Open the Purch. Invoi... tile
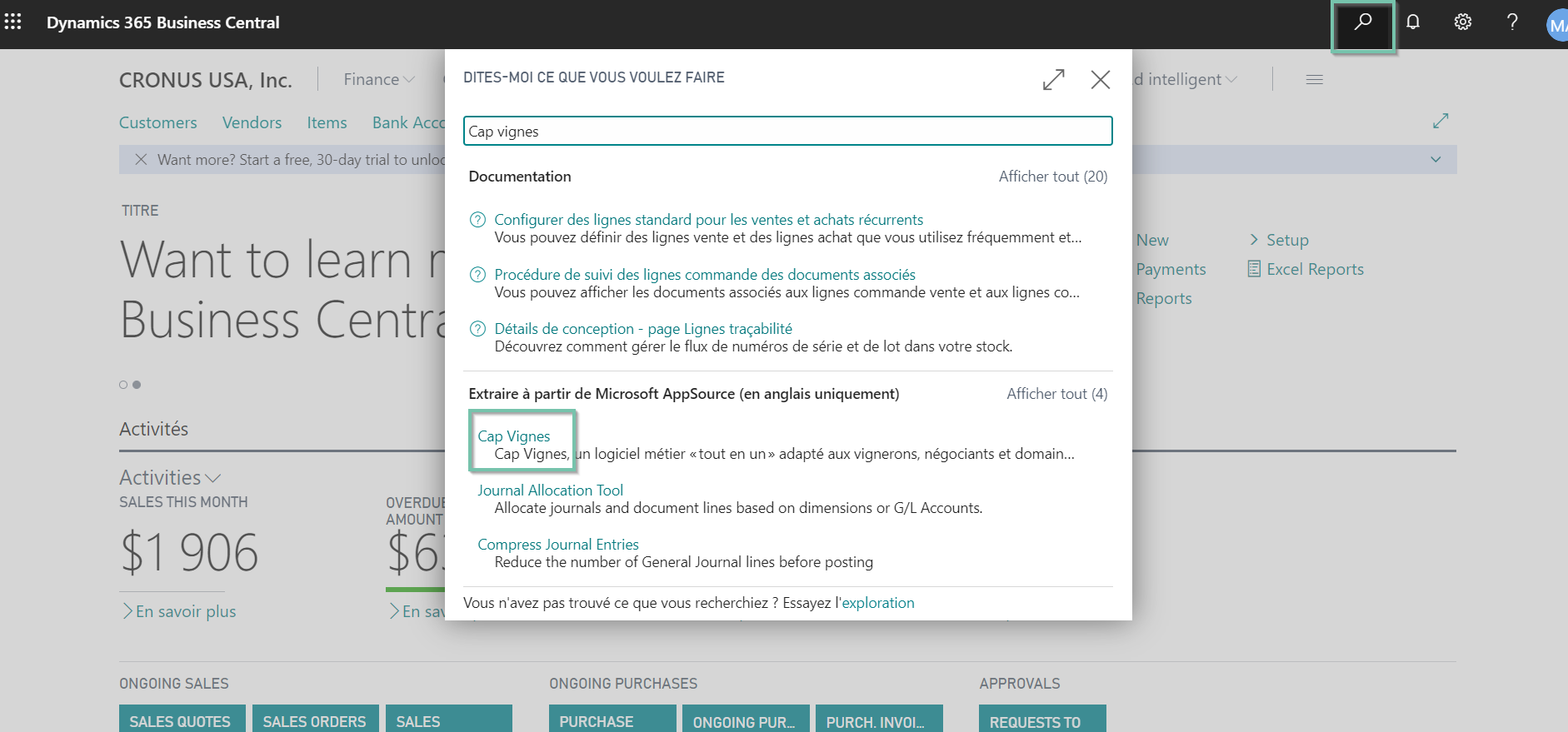Screen dimensions: 1568x732 pyautogui.click(x=879, y=719)
